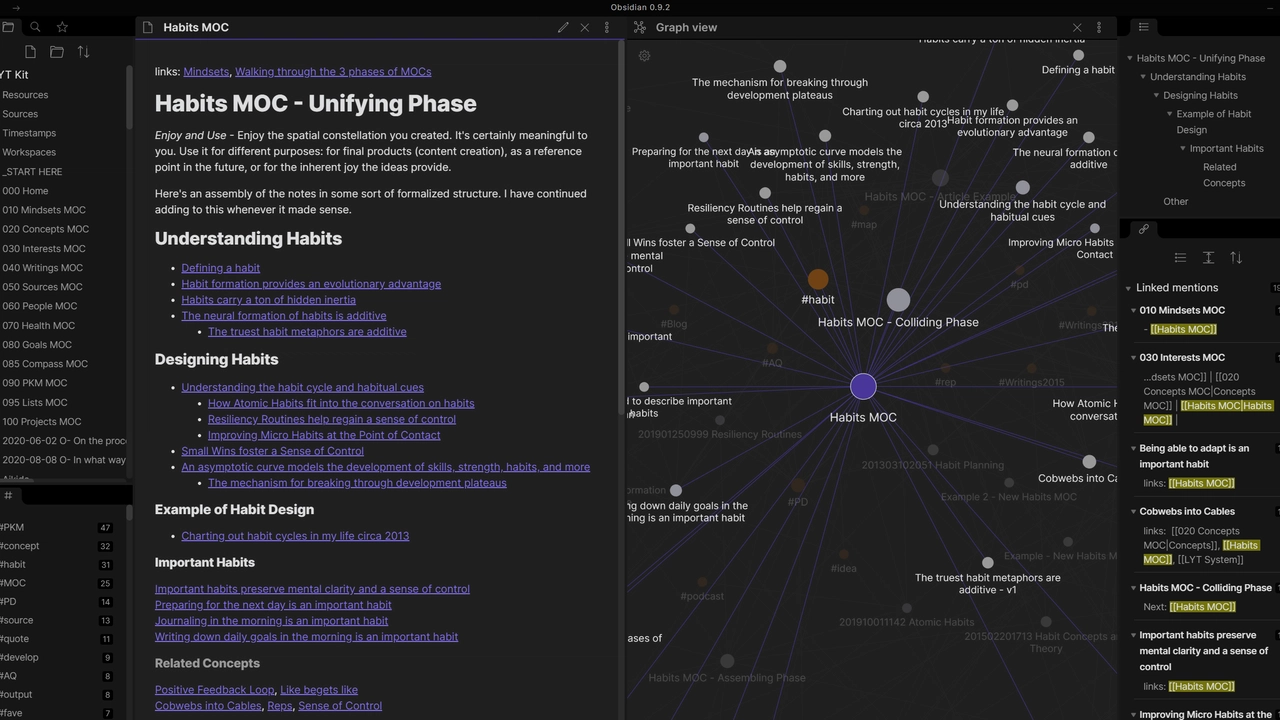1280x720 pixels.
Task: Toggle collapse results in backlinks pane
Action: click(1180, 258)
